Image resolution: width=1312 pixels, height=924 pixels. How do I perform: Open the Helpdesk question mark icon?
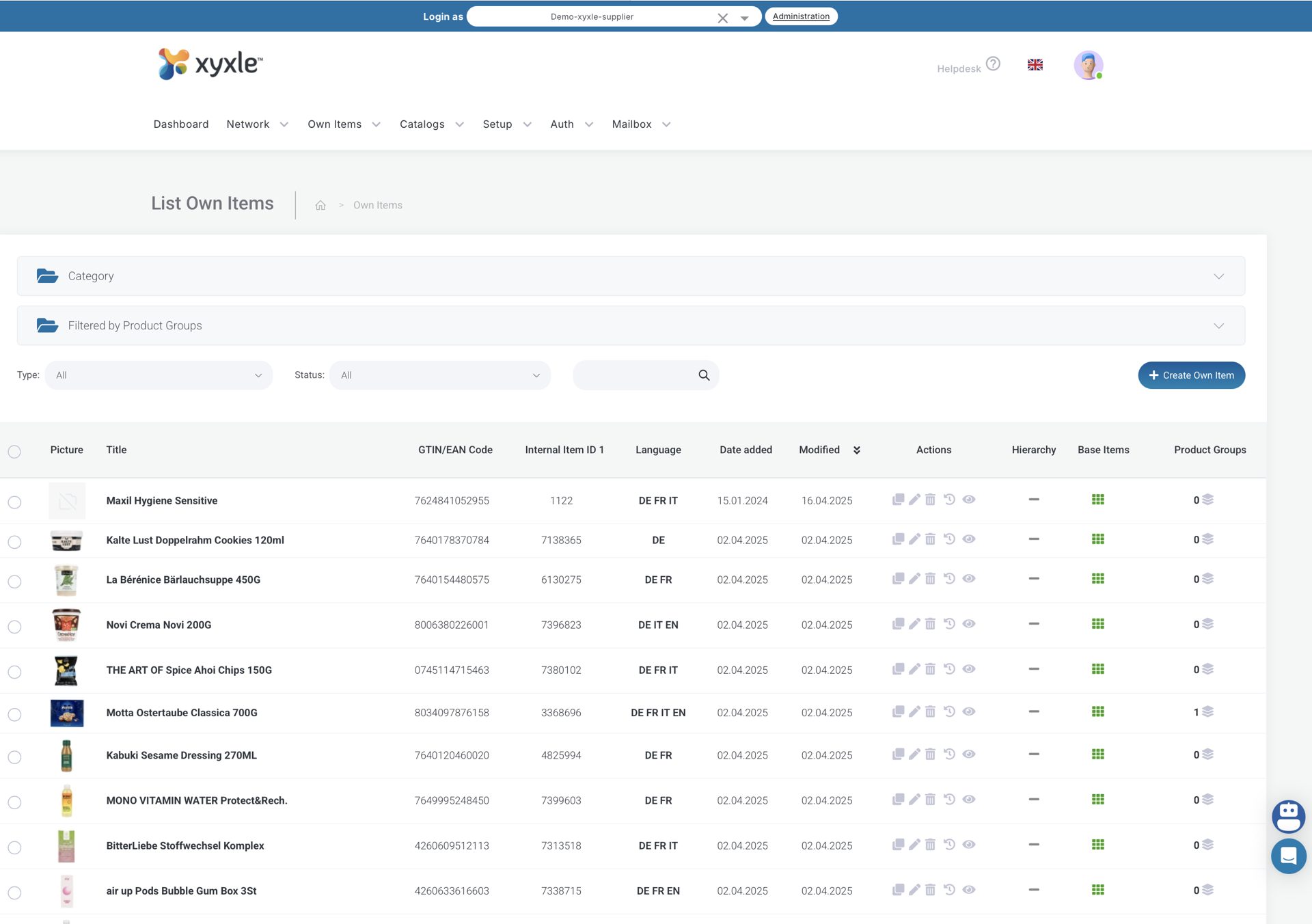pyautogui.click(x=993, y=64)
